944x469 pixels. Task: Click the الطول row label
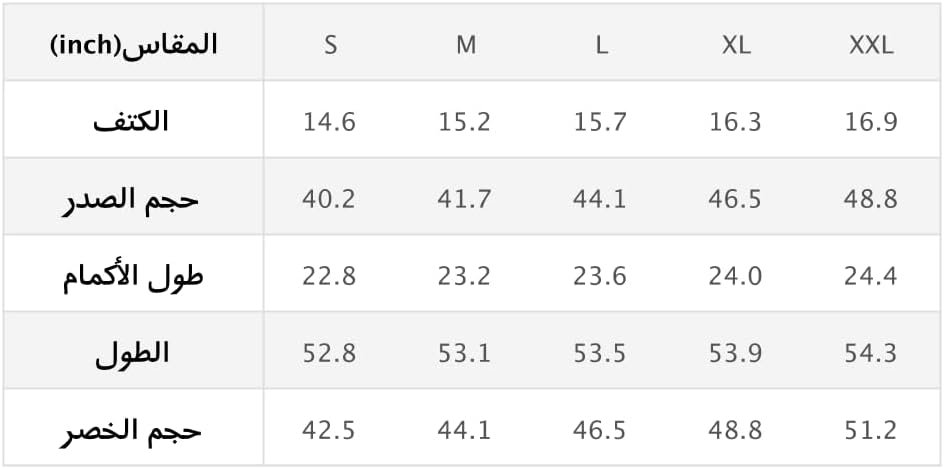pyautogui.click(x=132, y=353)
